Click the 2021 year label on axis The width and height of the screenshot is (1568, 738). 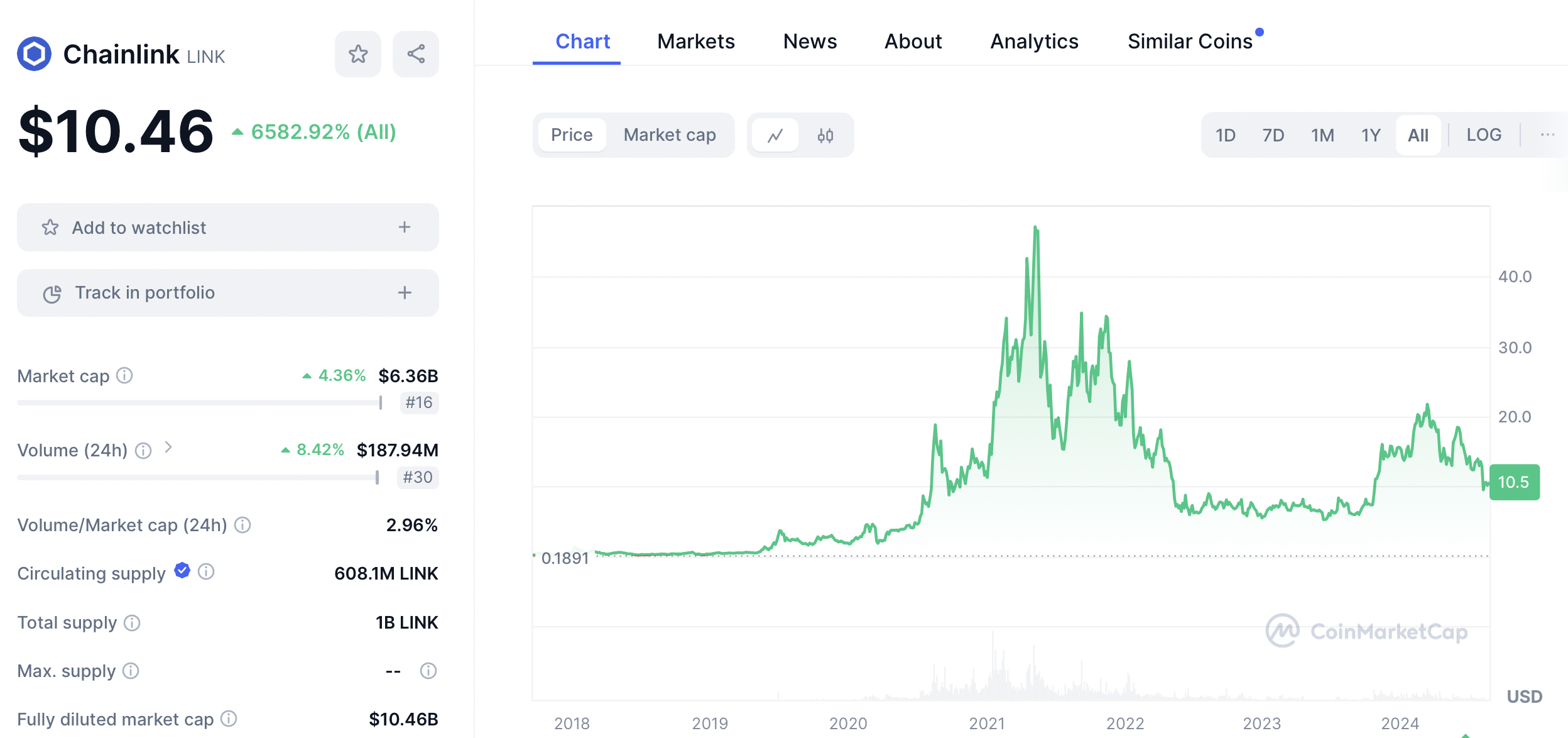[987, 724]
